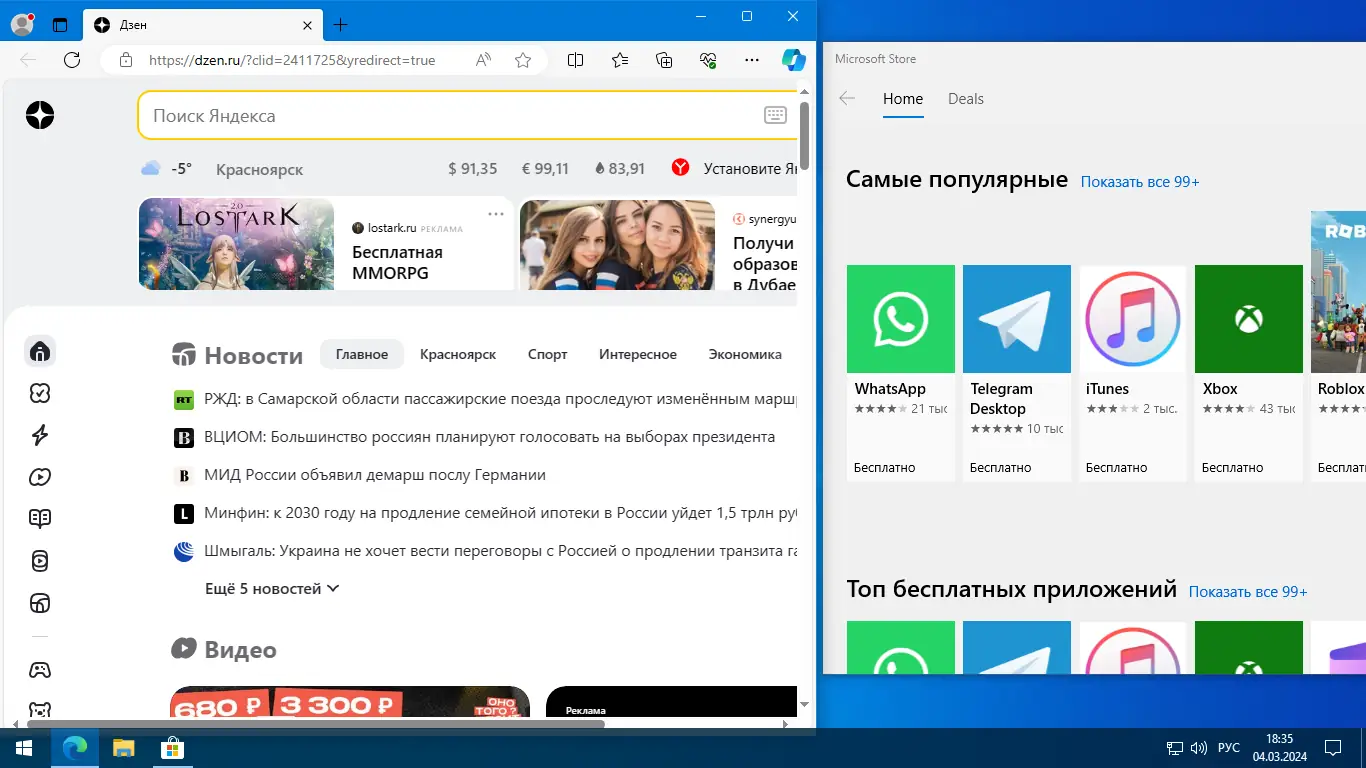Open the WhatsApp listing in Microsoft Store
The height and width of the screenshot is (768, 1366).
900,319
